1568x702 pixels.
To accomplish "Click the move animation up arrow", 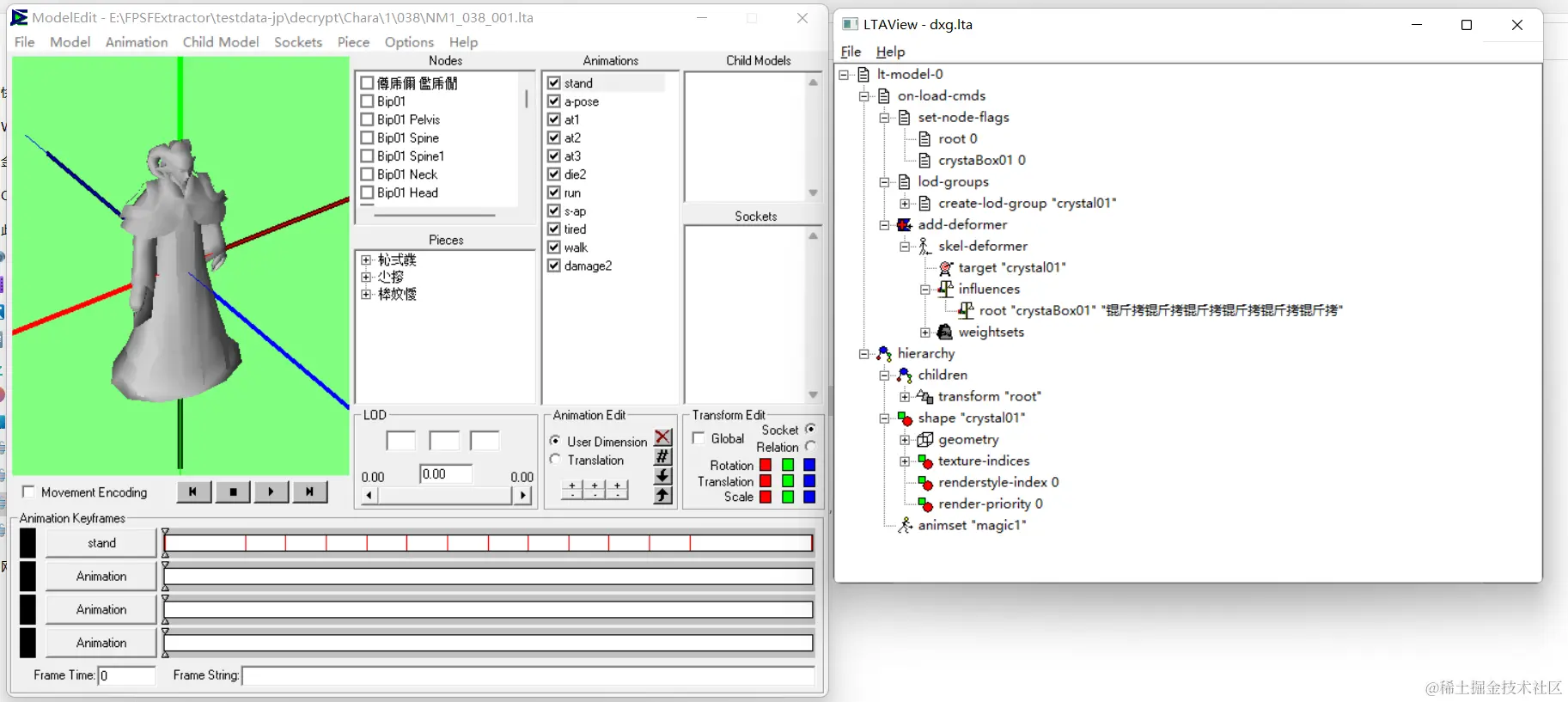I will coord(662,495).
